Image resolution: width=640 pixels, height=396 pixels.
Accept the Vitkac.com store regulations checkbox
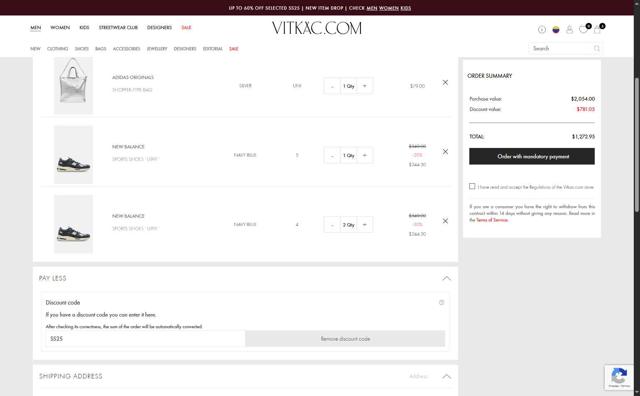click(x=472, y=186)
